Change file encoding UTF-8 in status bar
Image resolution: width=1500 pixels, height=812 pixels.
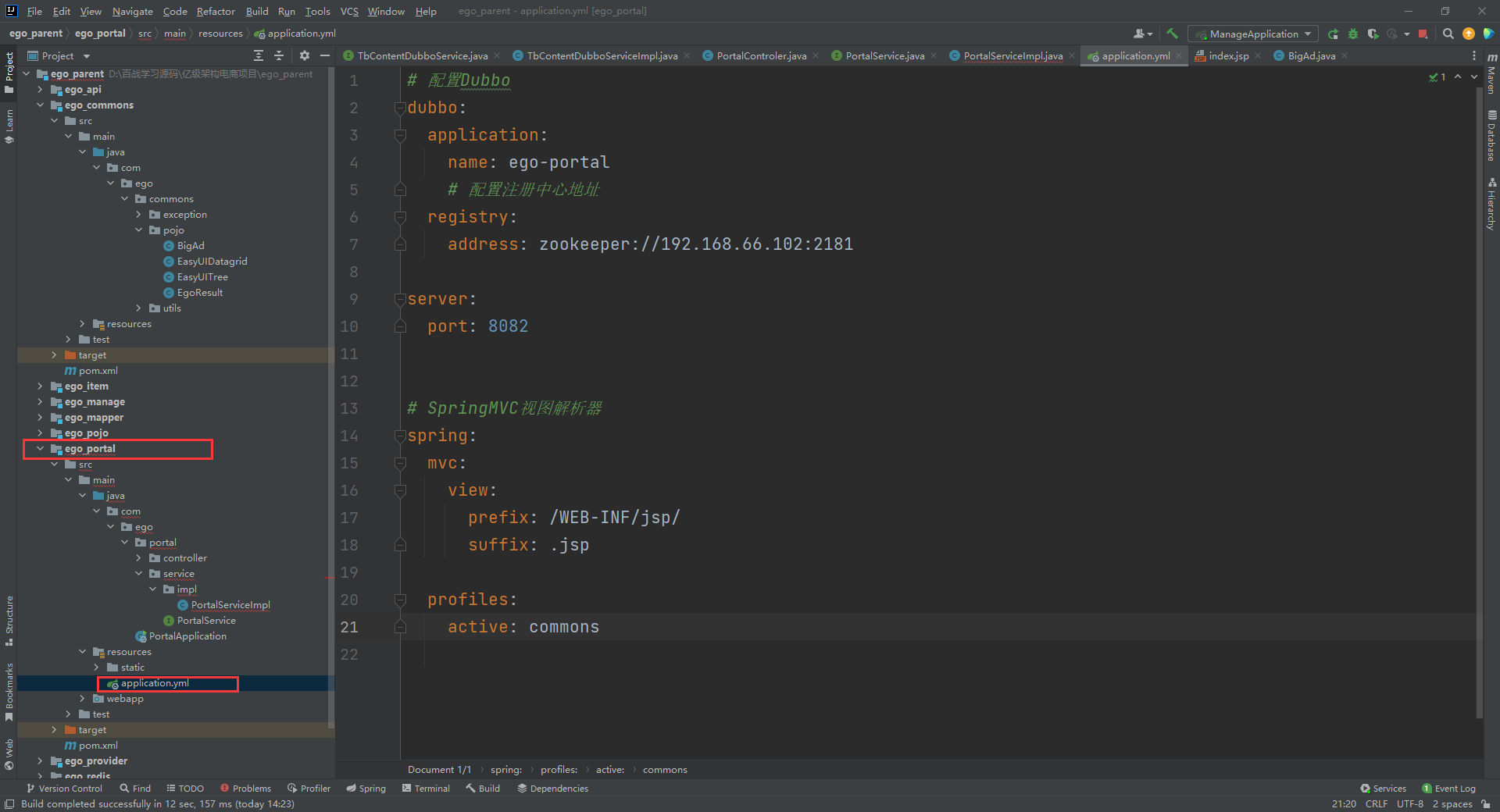[1410, 804]
